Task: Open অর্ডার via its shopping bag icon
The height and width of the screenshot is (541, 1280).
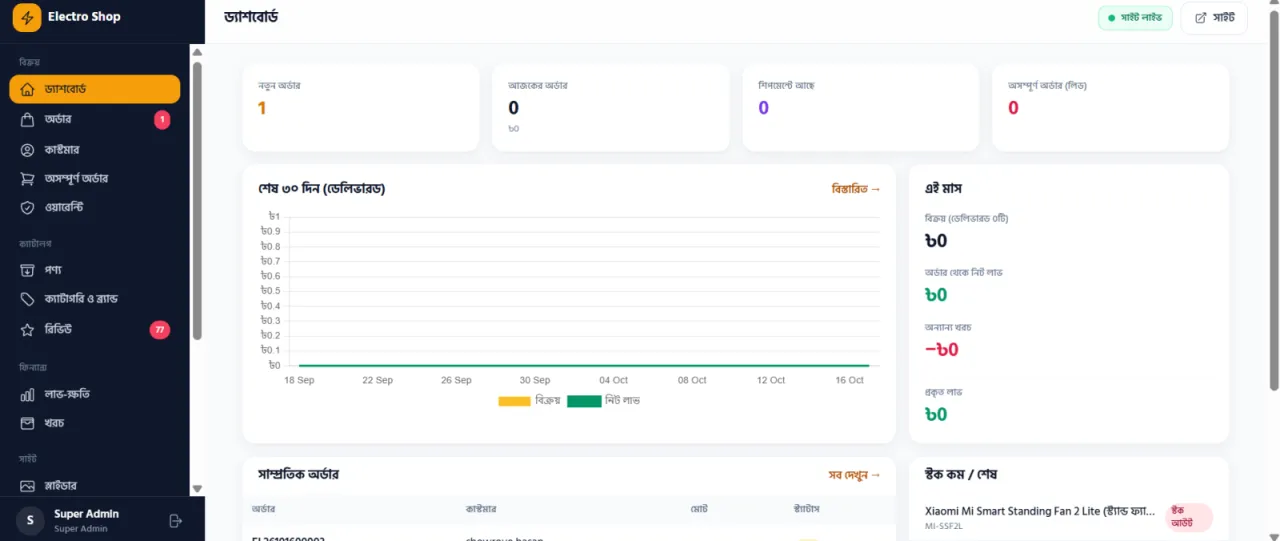Action: (x=27, y=119)
